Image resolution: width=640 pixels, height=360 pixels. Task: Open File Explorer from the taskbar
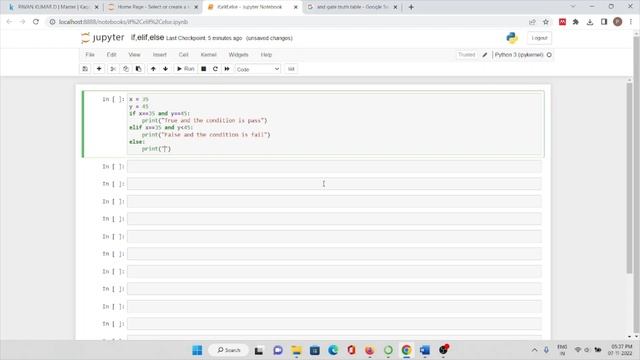(296, 350)
